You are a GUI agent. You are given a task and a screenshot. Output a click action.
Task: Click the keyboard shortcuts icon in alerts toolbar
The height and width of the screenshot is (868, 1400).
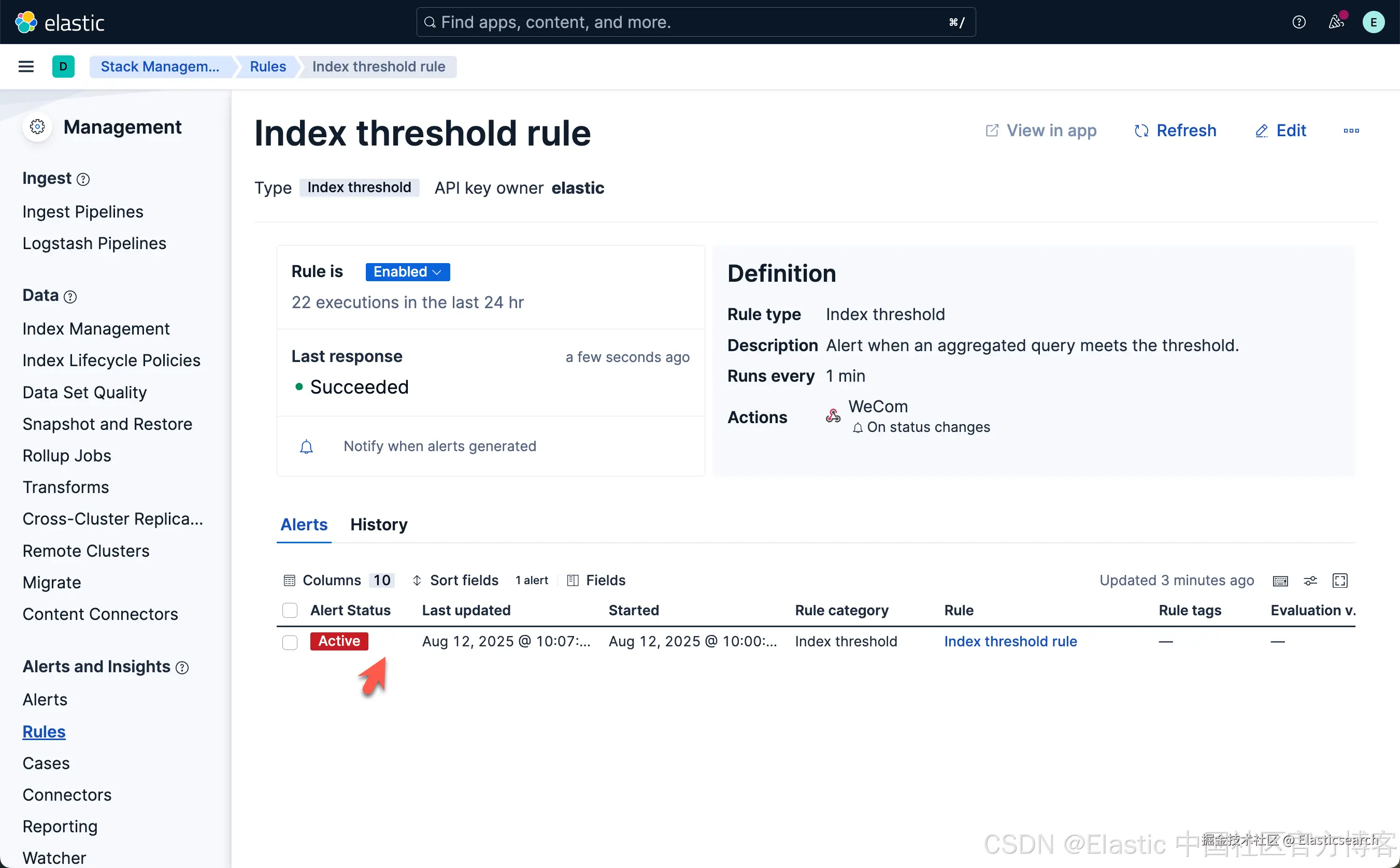click(x=1280, y=581)
